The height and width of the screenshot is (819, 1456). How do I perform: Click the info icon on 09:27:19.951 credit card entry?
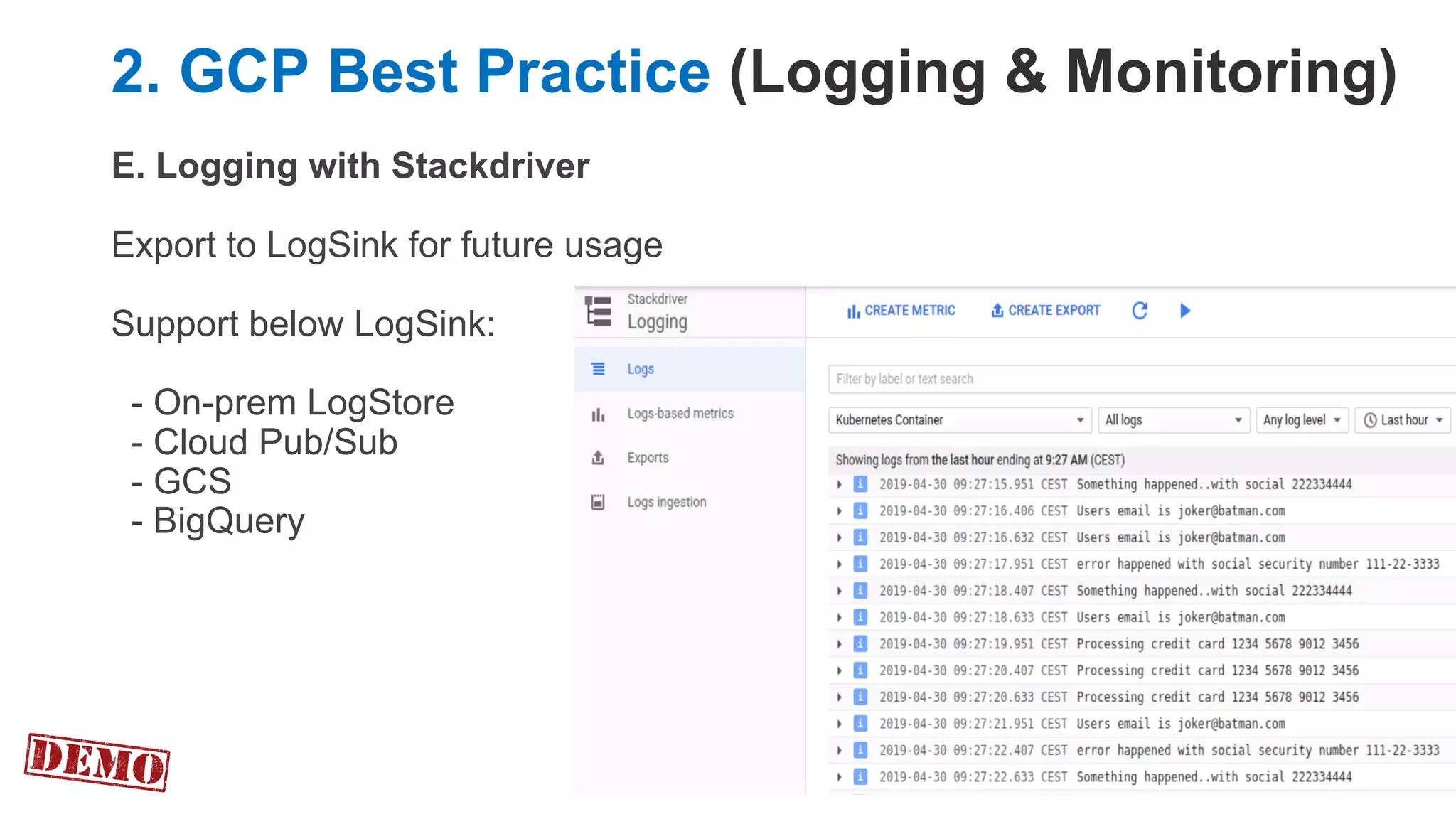point(860,644)
